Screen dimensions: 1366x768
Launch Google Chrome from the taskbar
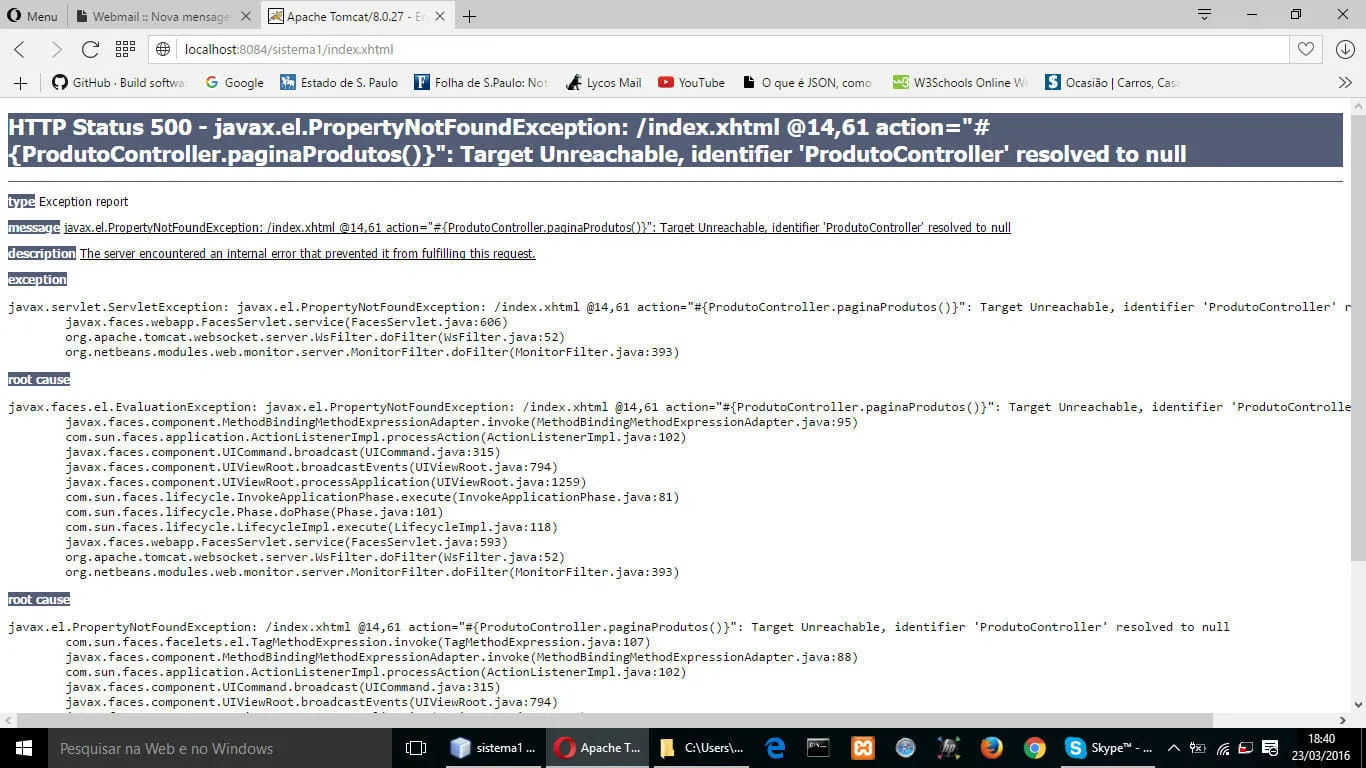(1034, 748)
